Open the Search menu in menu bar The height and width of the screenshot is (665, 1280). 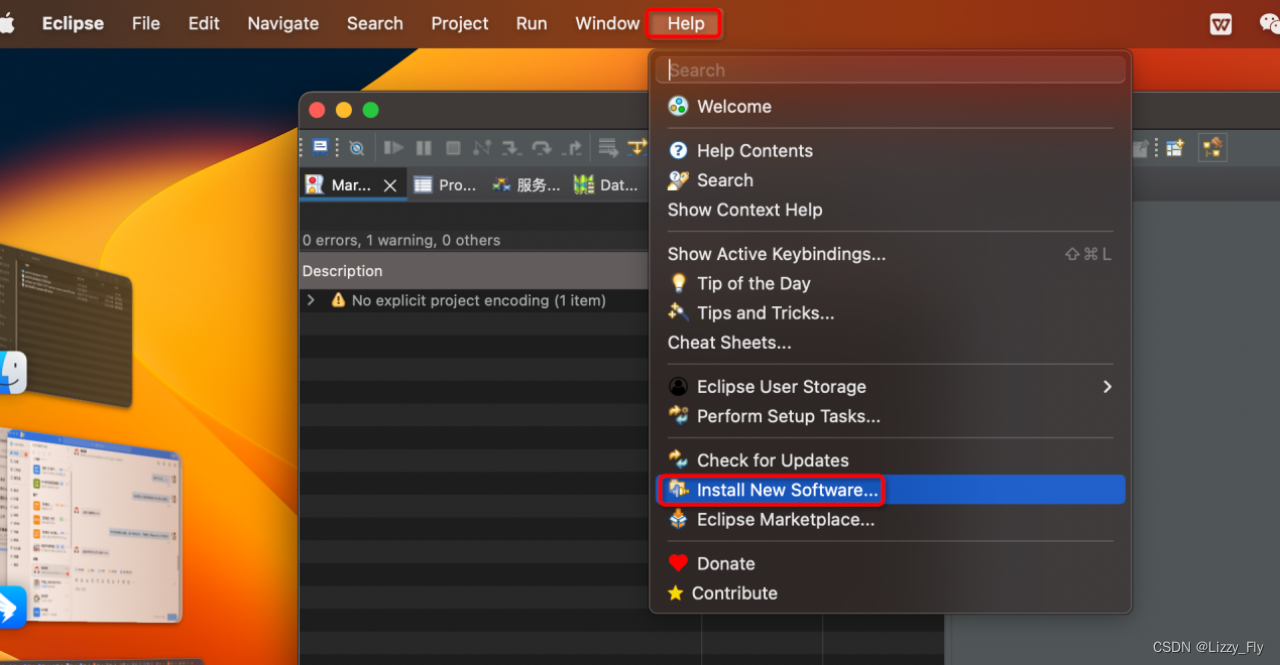[375, 23]
